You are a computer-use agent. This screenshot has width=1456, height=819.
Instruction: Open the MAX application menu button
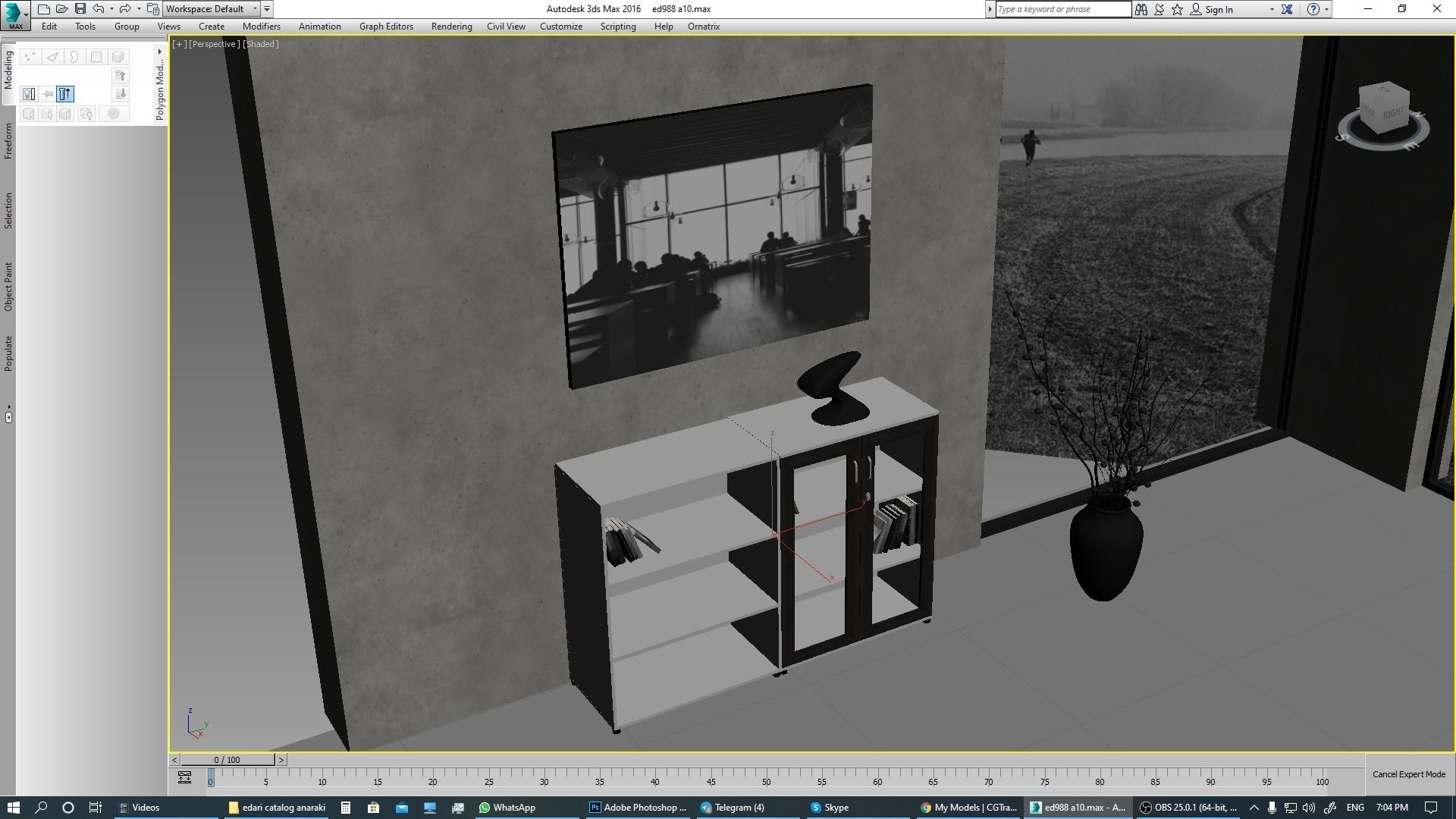(x=15, y=14)
